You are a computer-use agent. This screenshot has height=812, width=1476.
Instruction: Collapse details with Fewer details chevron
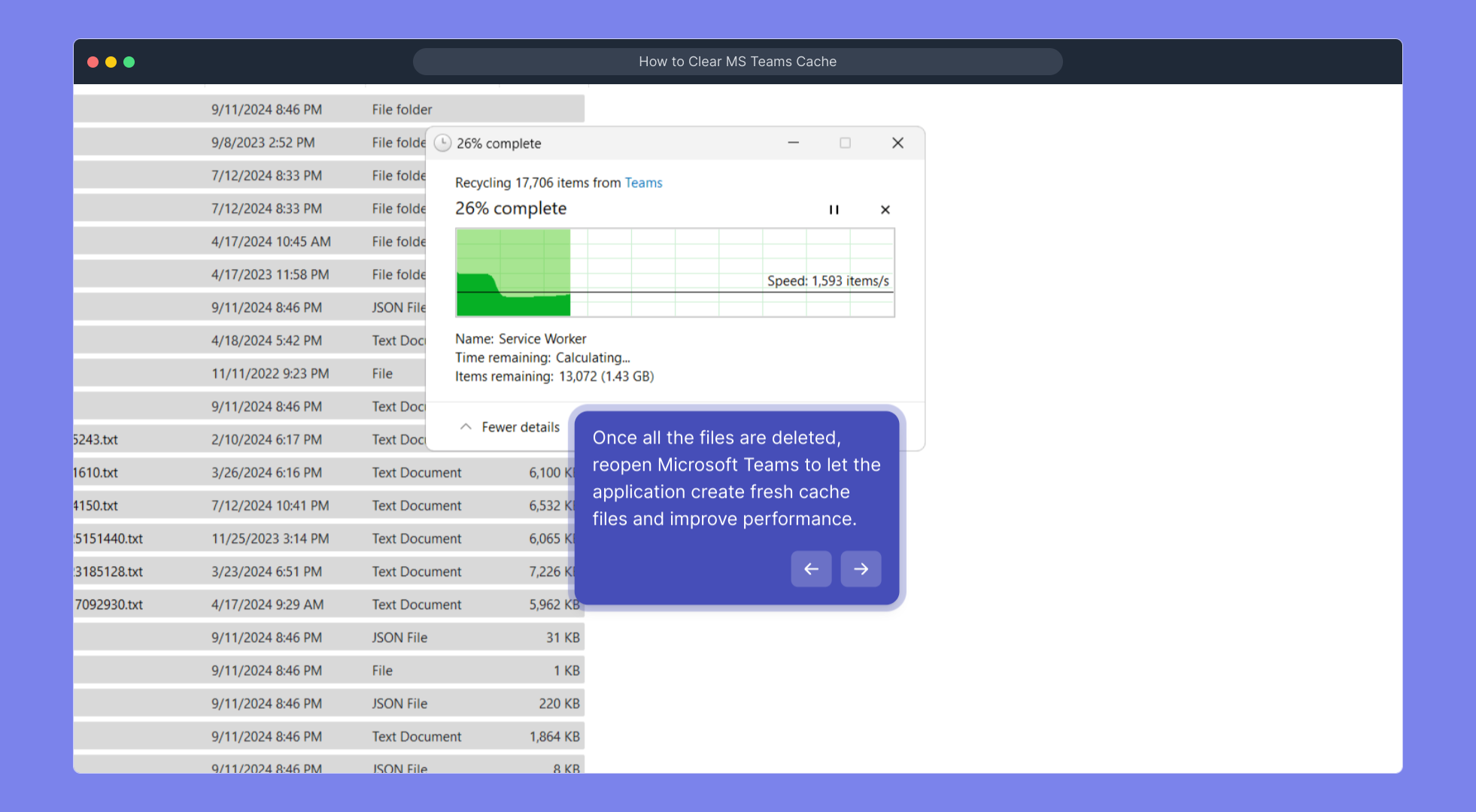tap(466, 427)
